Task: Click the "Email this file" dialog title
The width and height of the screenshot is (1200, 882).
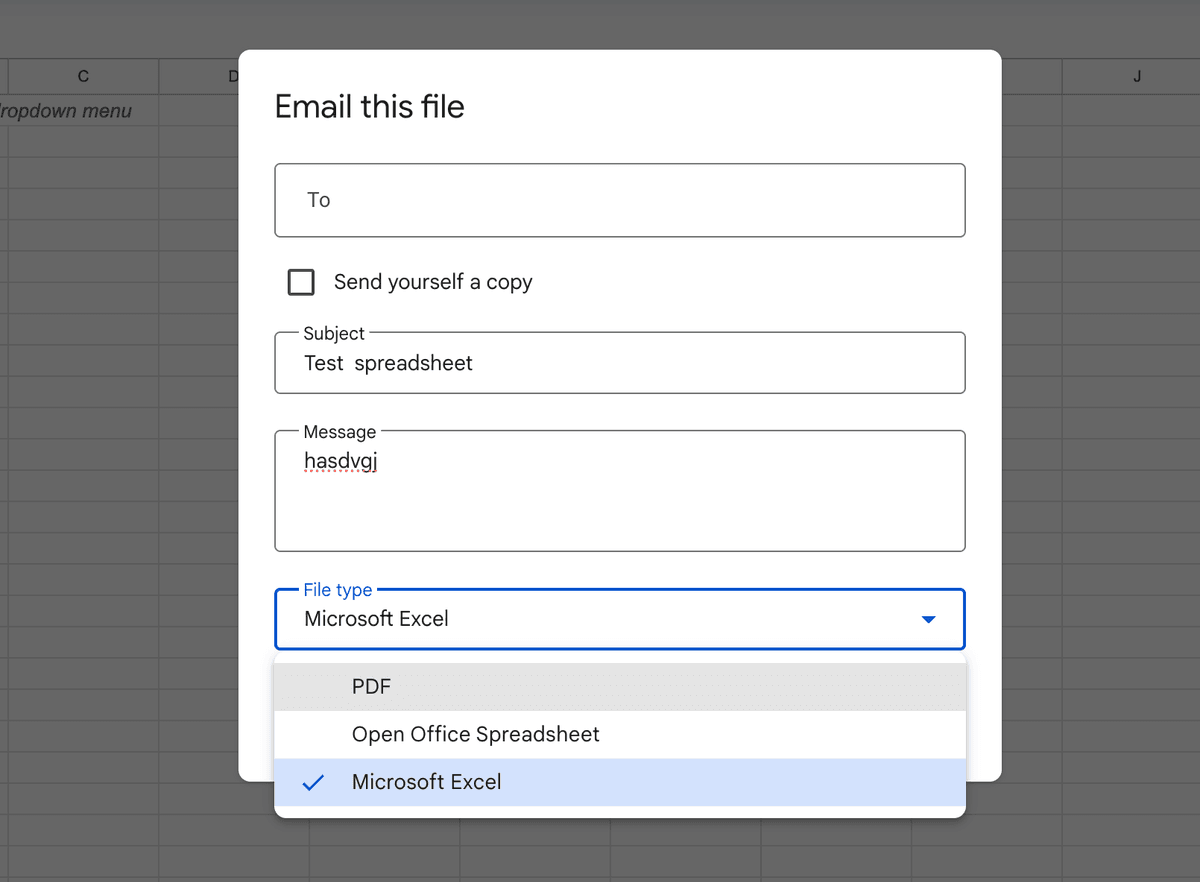Action: pos(369,106)
